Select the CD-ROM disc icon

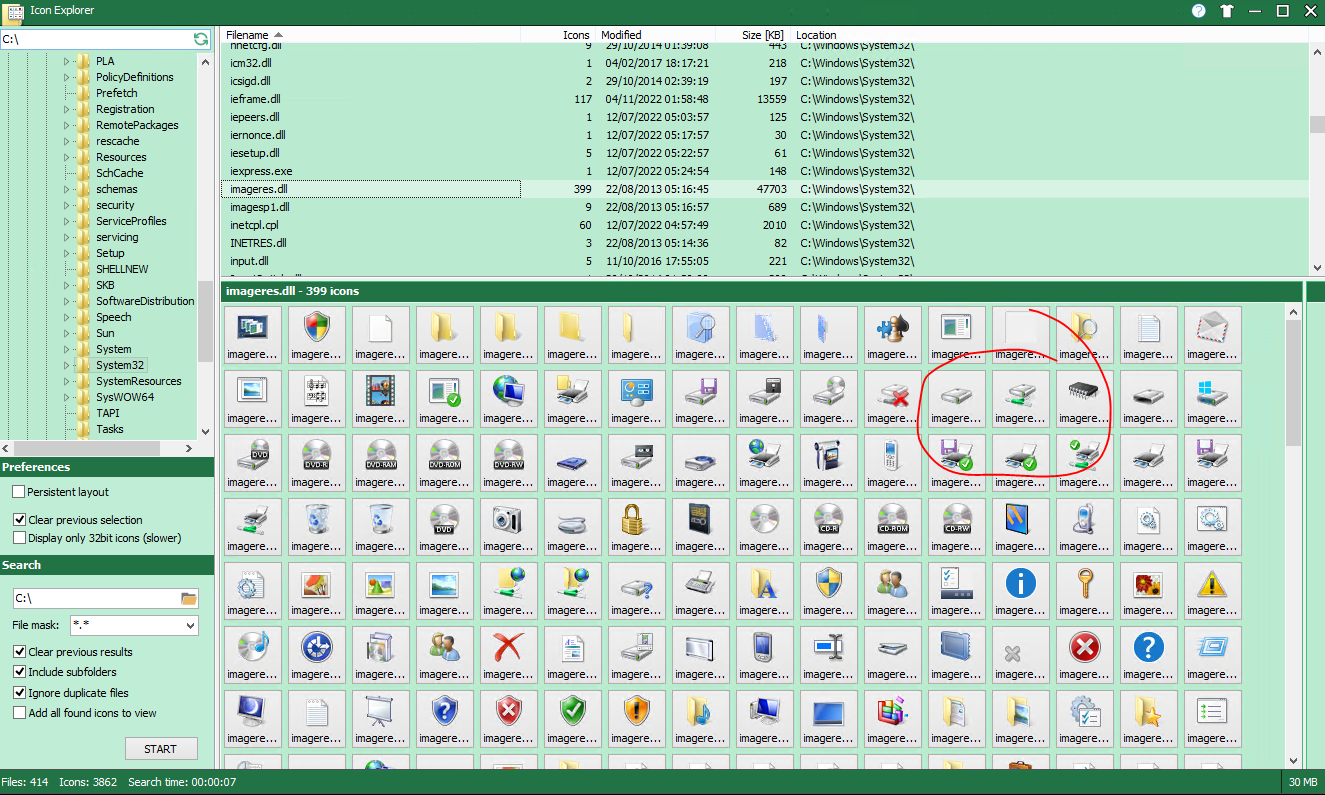[892, 527]
